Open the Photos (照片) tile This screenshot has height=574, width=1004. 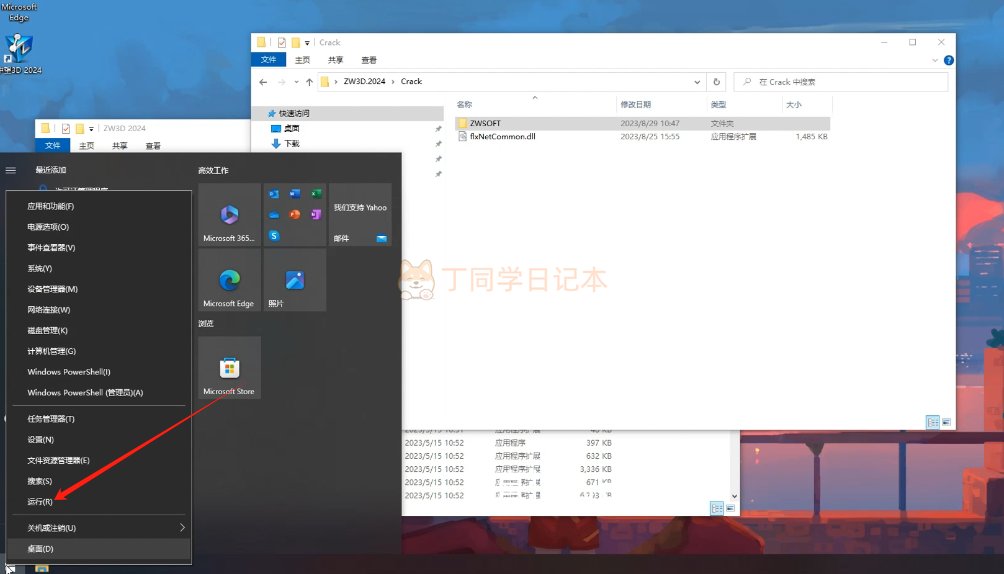294,280
